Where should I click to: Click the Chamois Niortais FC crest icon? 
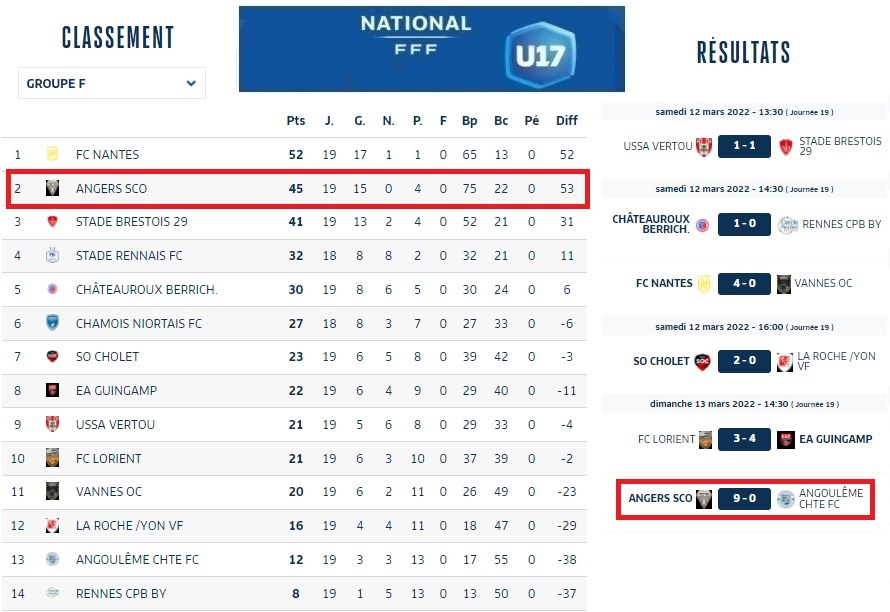click(53, 323)
